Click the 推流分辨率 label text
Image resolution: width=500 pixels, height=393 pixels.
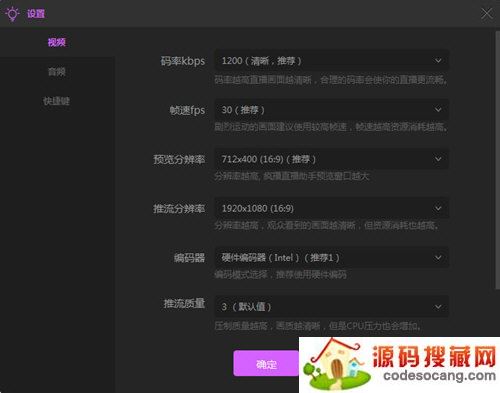179,209
